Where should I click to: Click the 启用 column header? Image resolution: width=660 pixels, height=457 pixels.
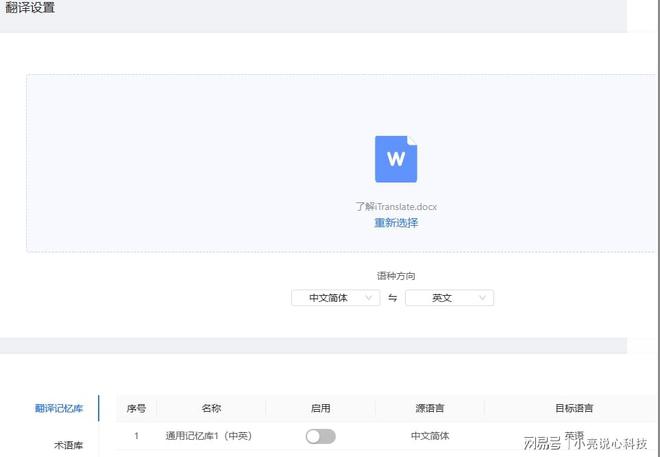[320, 408]
